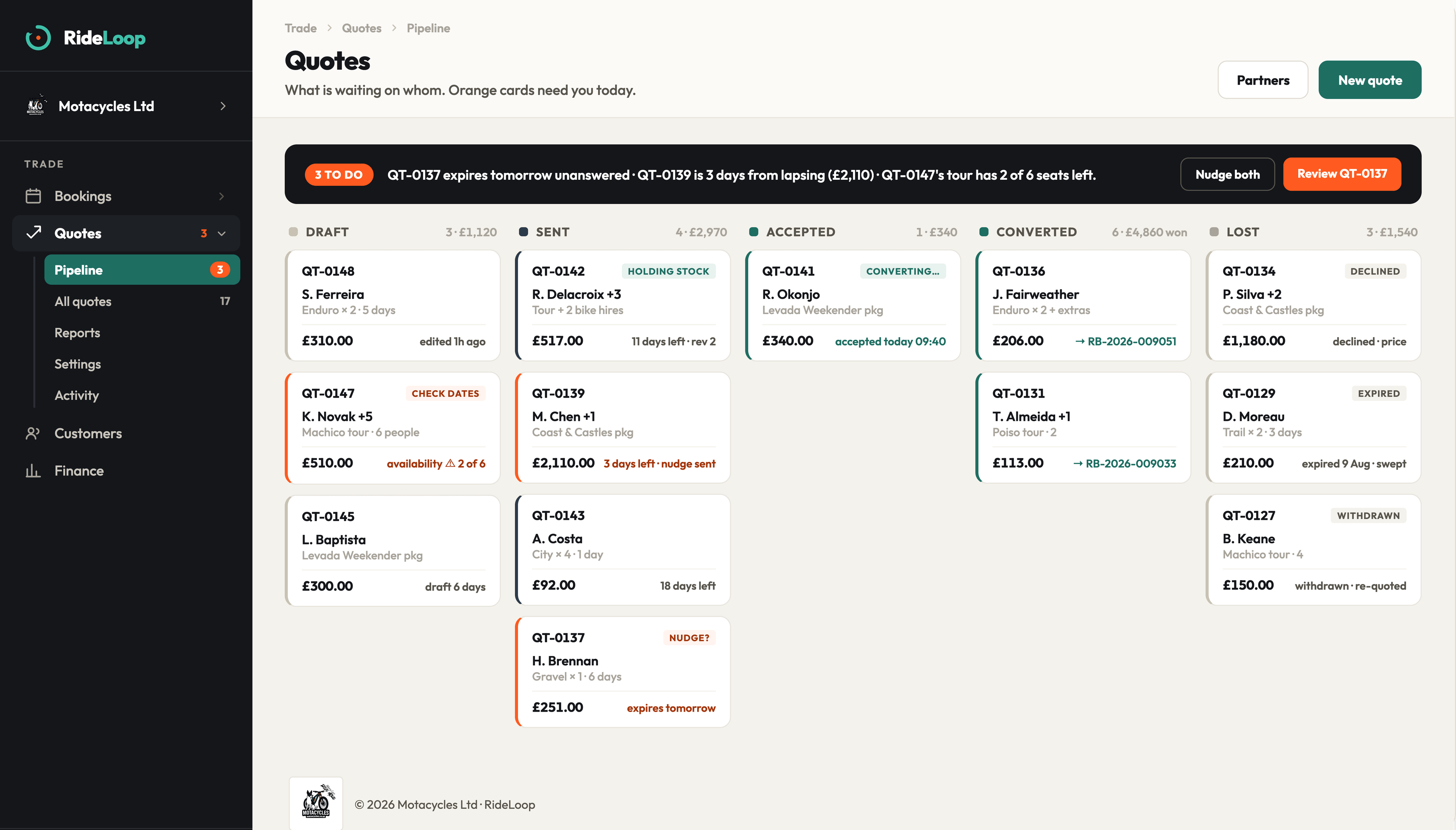Click the Finance bar chart icon

coord(33,471)
